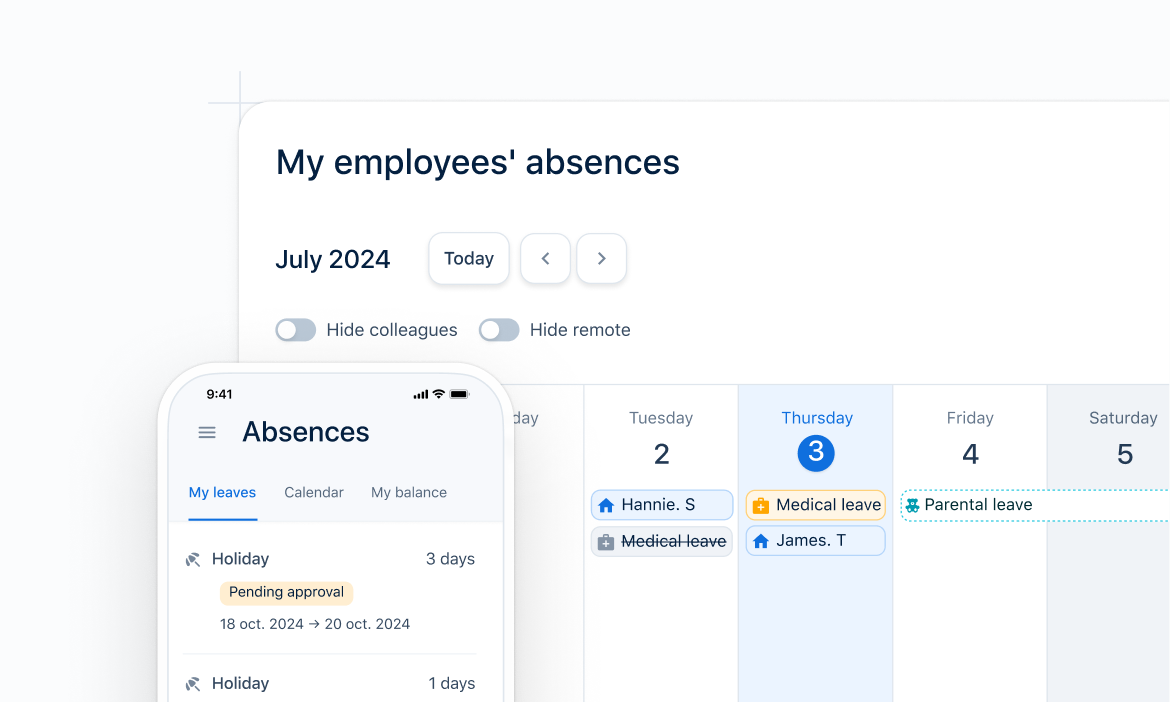The width and height of the screenshot is (1170, 702).
Task: Click the second Holiday umbrella icon
Action: [194, 684]
